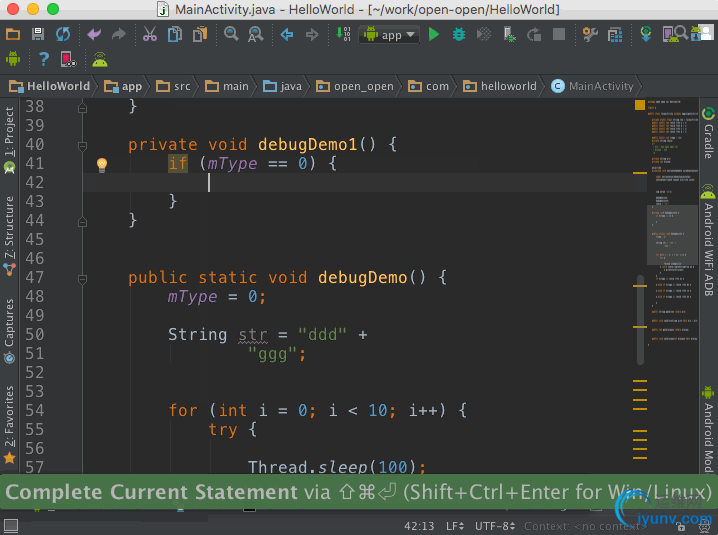Open settings via the wrench icon
The image size is (718, 535).
590,34
